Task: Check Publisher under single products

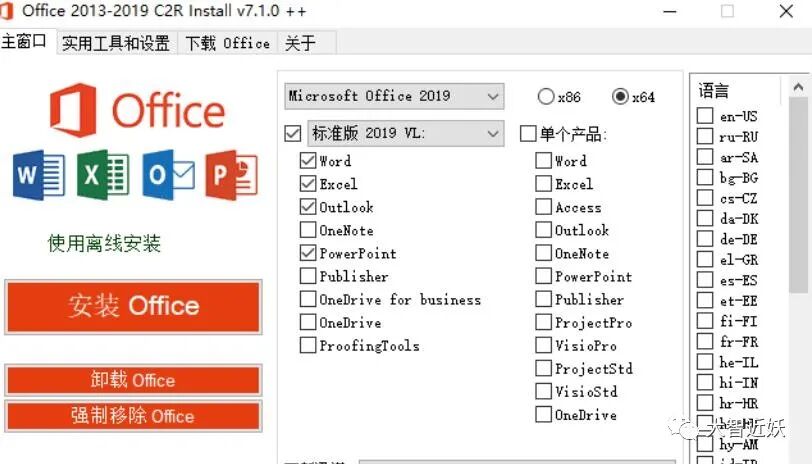Action: click(x=543, y=299)
